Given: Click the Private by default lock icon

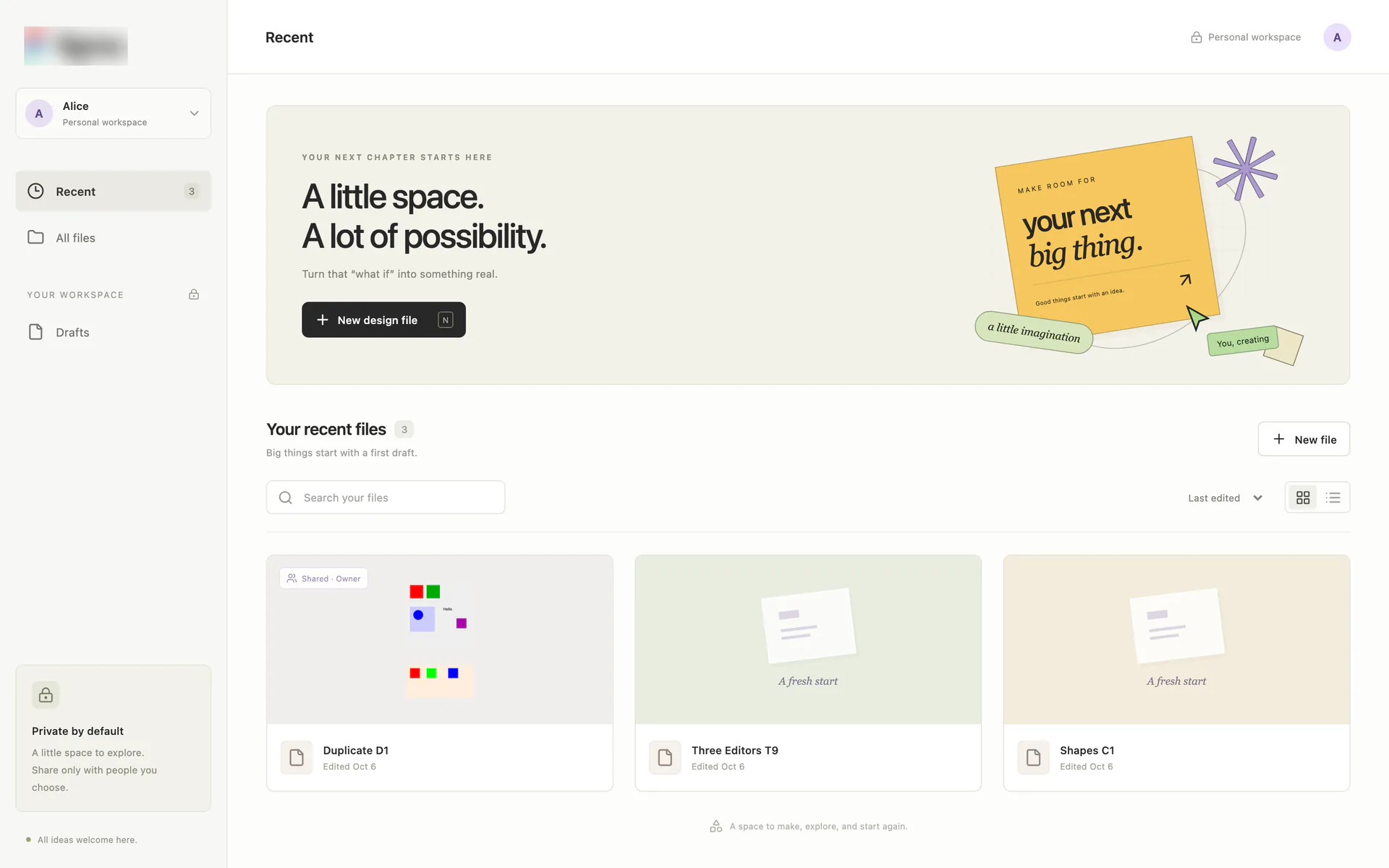Looking at the screenshot, I should pos(46,695).
